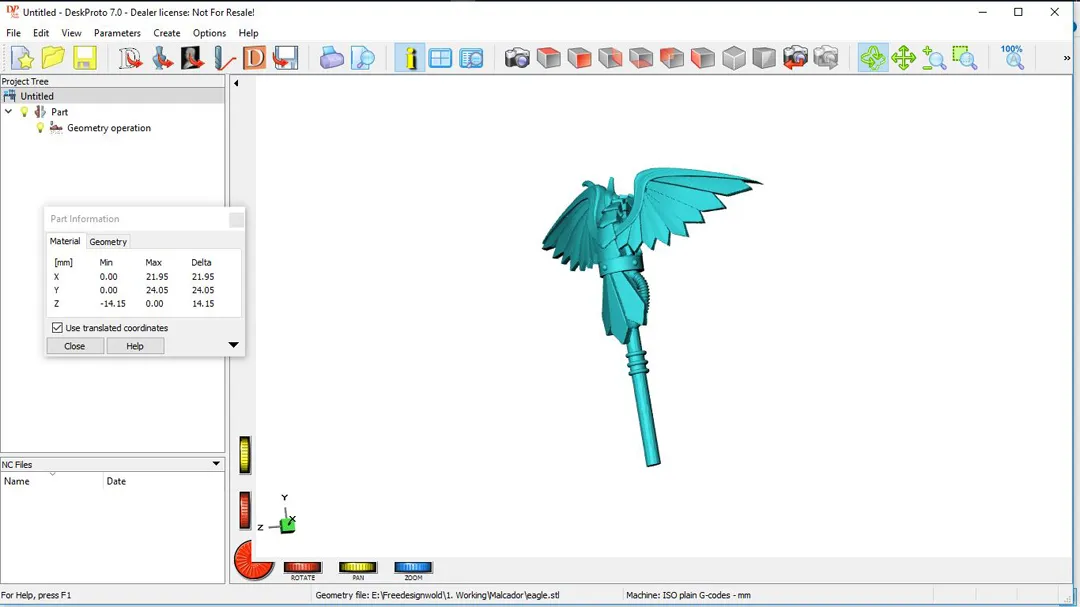The width and height of the screenshot is (1080, 607).
Task: Select the light gray isometric cube view
Action: tap(734, 58)
